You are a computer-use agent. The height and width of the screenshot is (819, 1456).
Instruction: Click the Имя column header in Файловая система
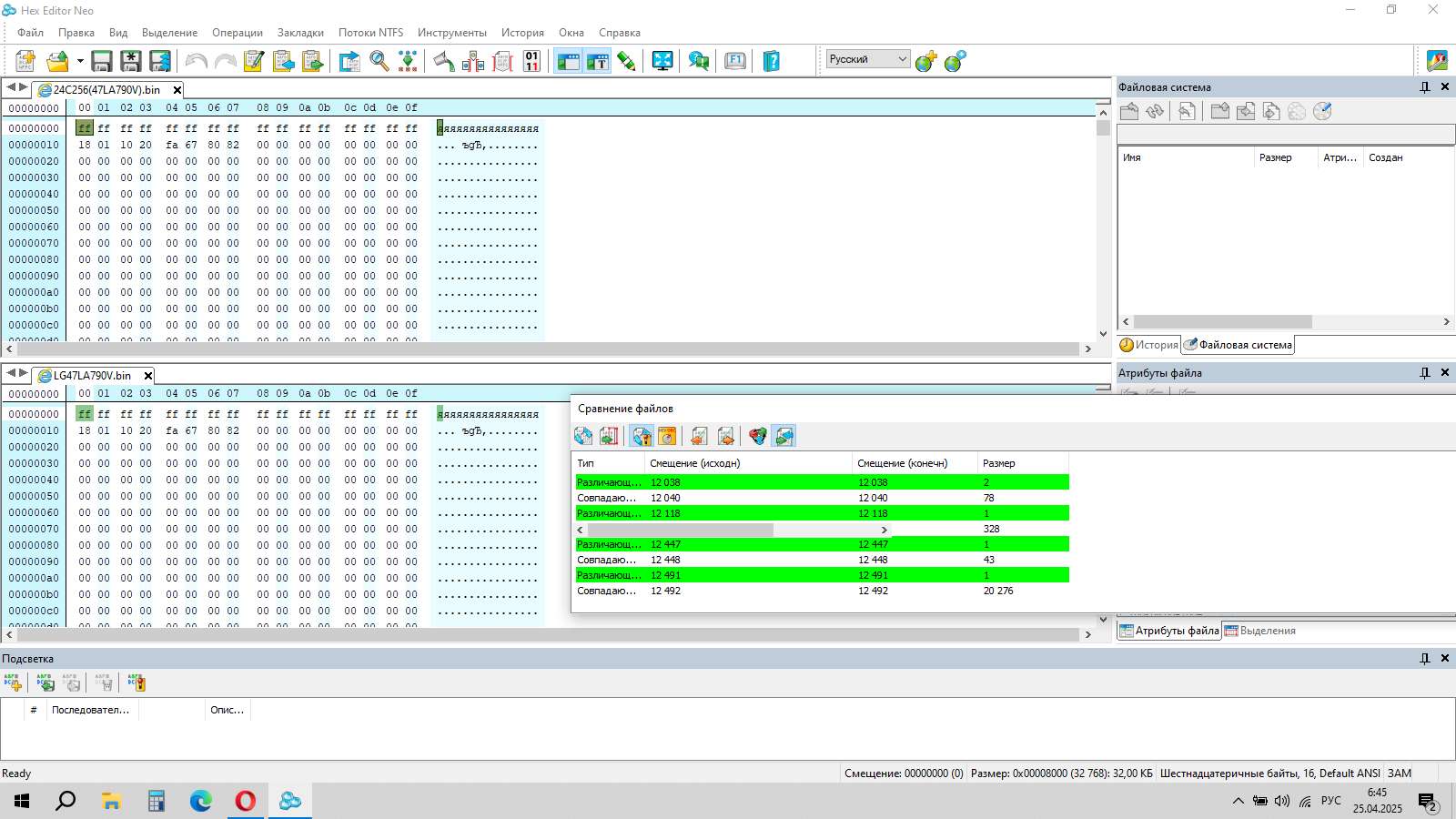point(1186,157)
